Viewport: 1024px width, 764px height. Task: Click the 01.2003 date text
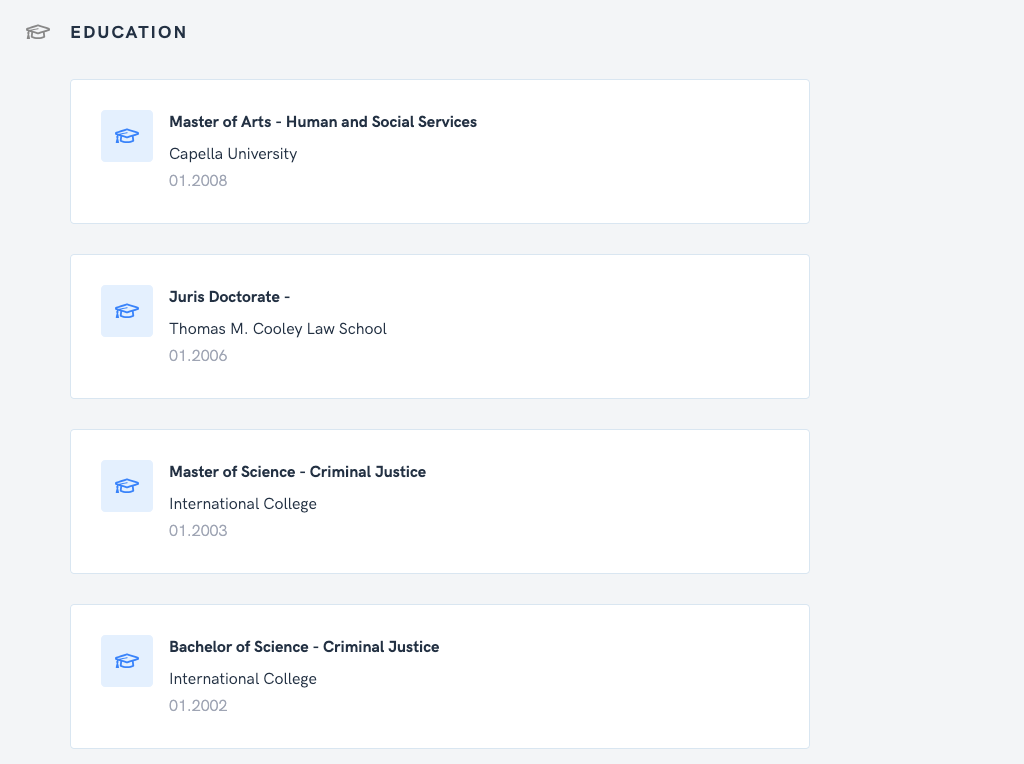pyautogui.click(x=198, y=531)
